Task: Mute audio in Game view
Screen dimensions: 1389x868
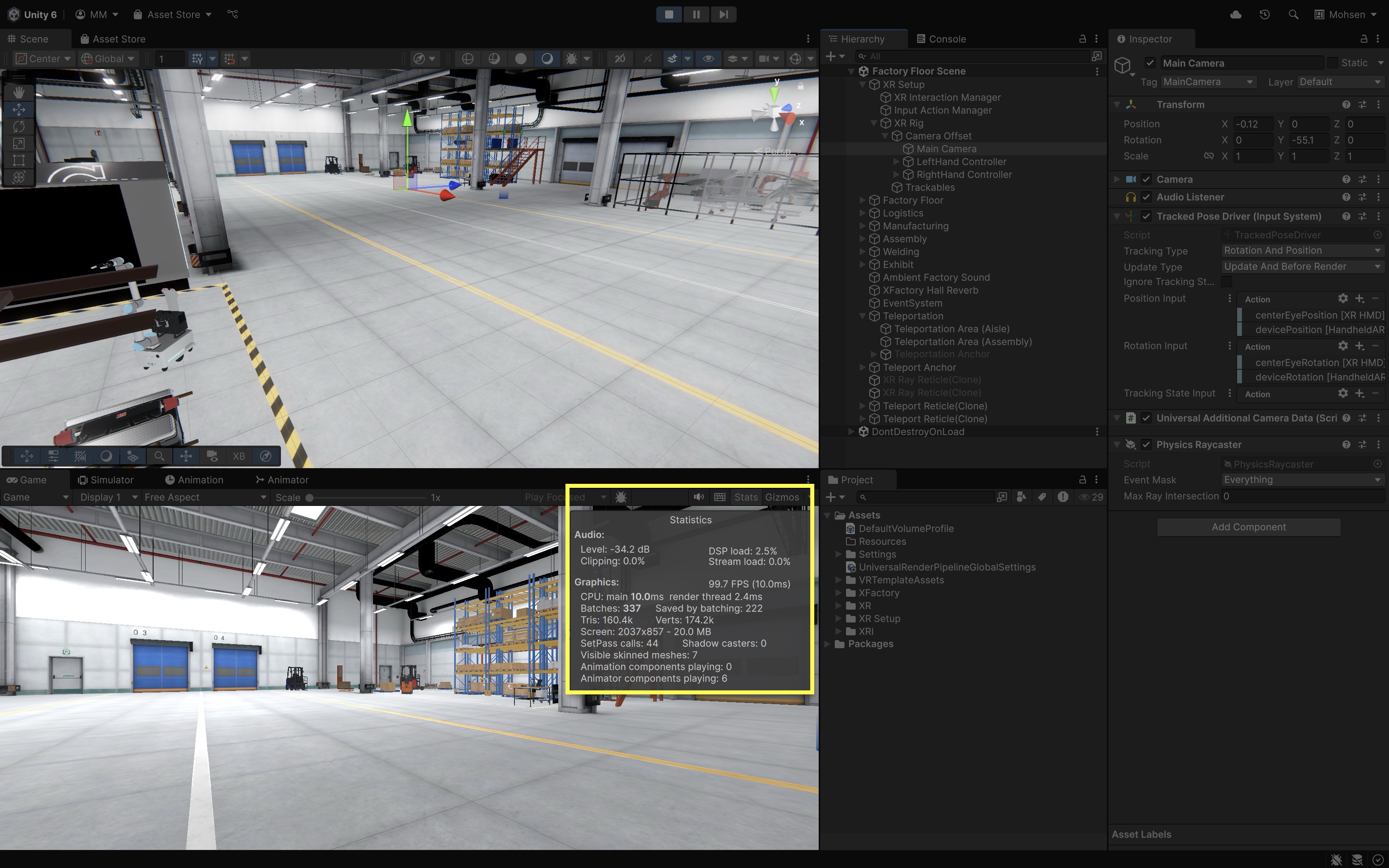Action: click(x=698, y=497)
